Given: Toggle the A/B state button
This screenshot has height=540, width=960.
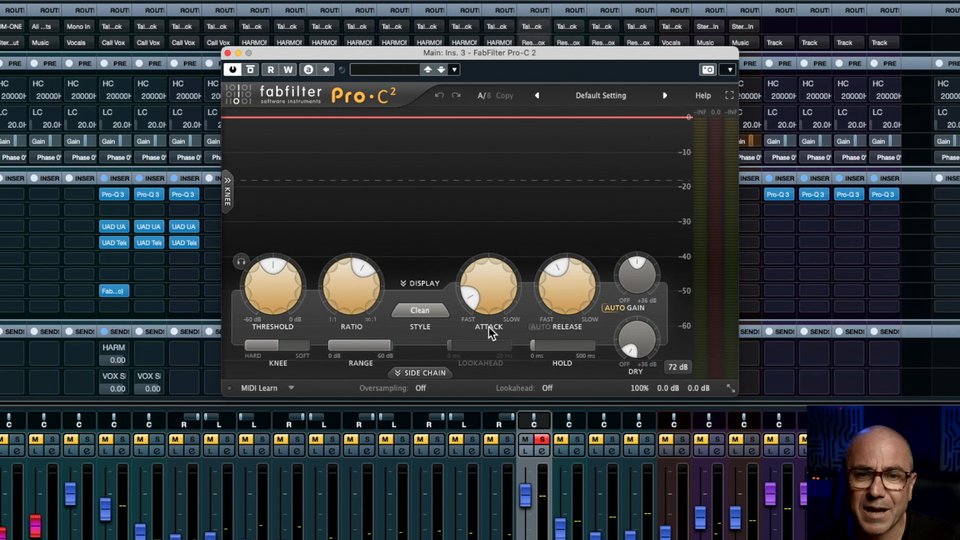Looking at the screenshot, I should click(x=484, y=96).
